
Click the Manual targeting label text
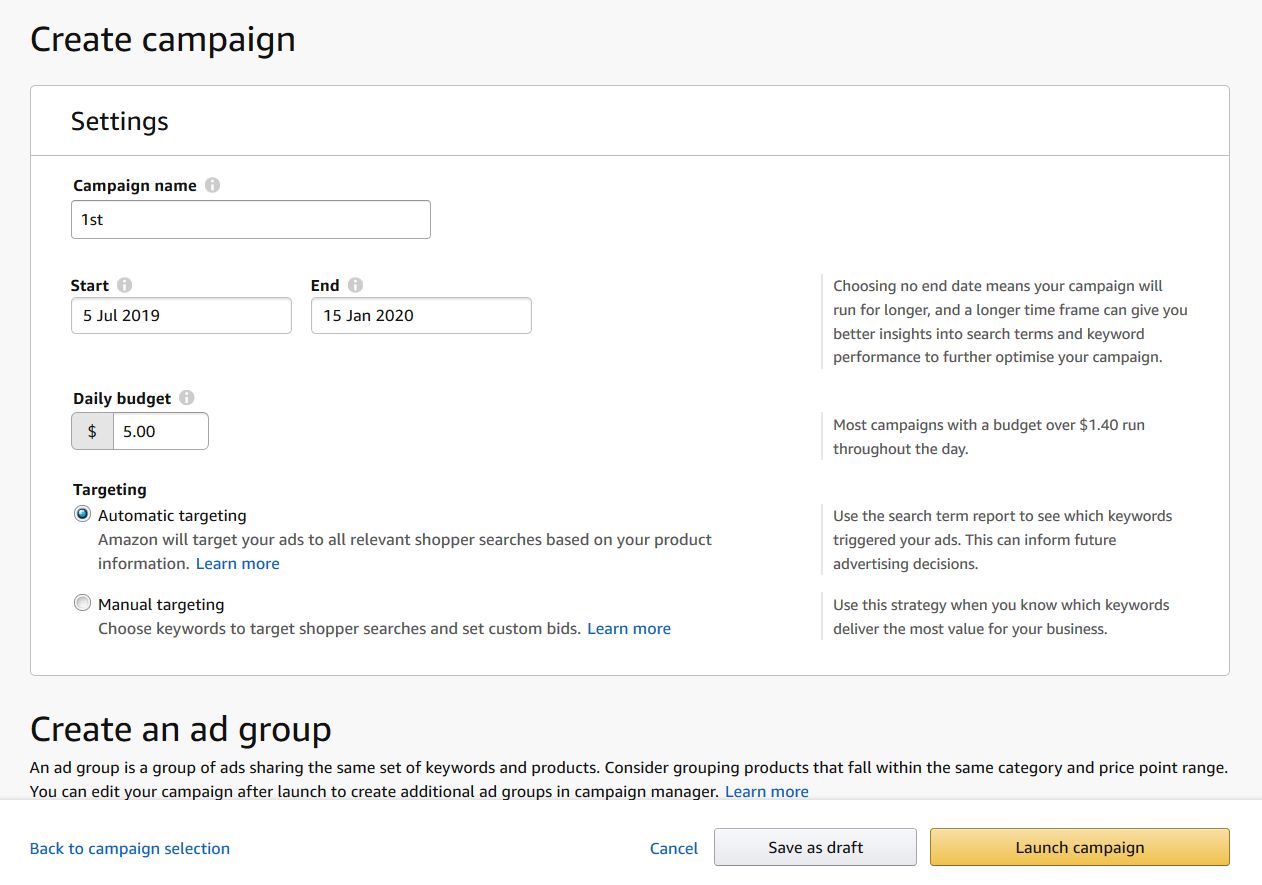pos(161,604)
